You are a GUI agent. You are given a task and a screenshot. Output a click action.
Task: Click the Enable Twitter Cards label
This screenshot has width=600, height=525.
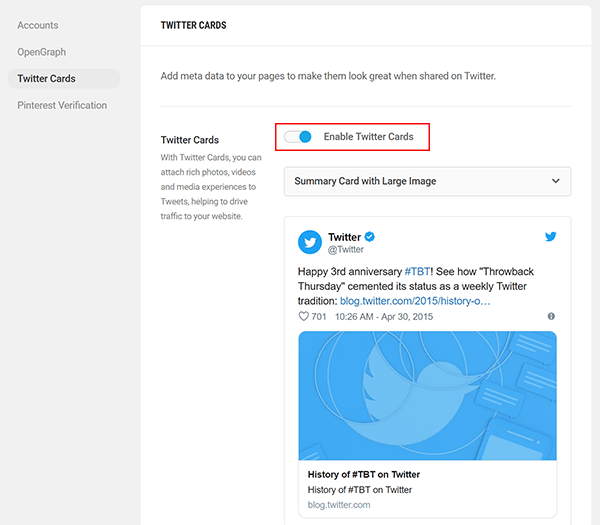click(x=368, y=137)
